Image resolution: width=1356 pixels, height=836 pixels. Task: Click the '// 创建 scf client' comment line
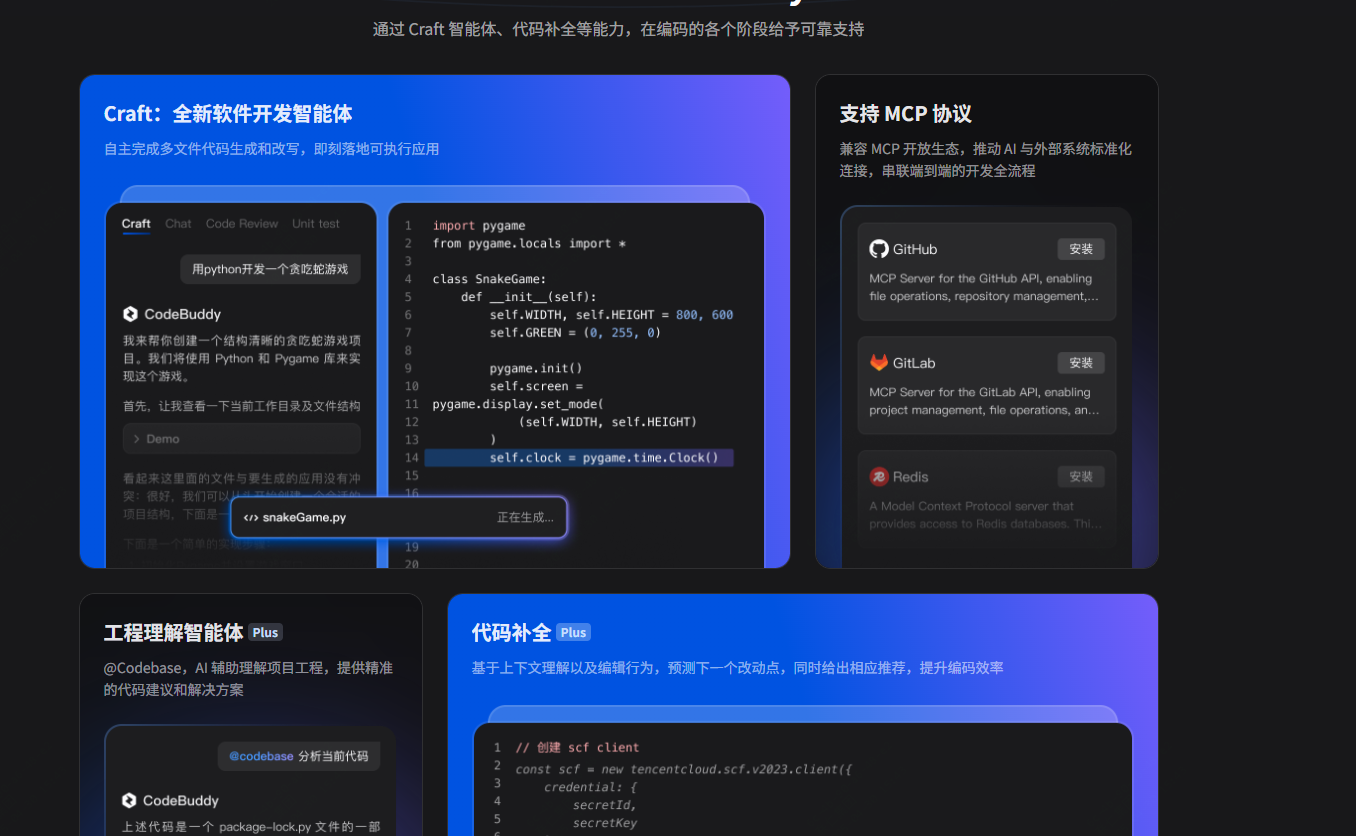pos(577,747)
